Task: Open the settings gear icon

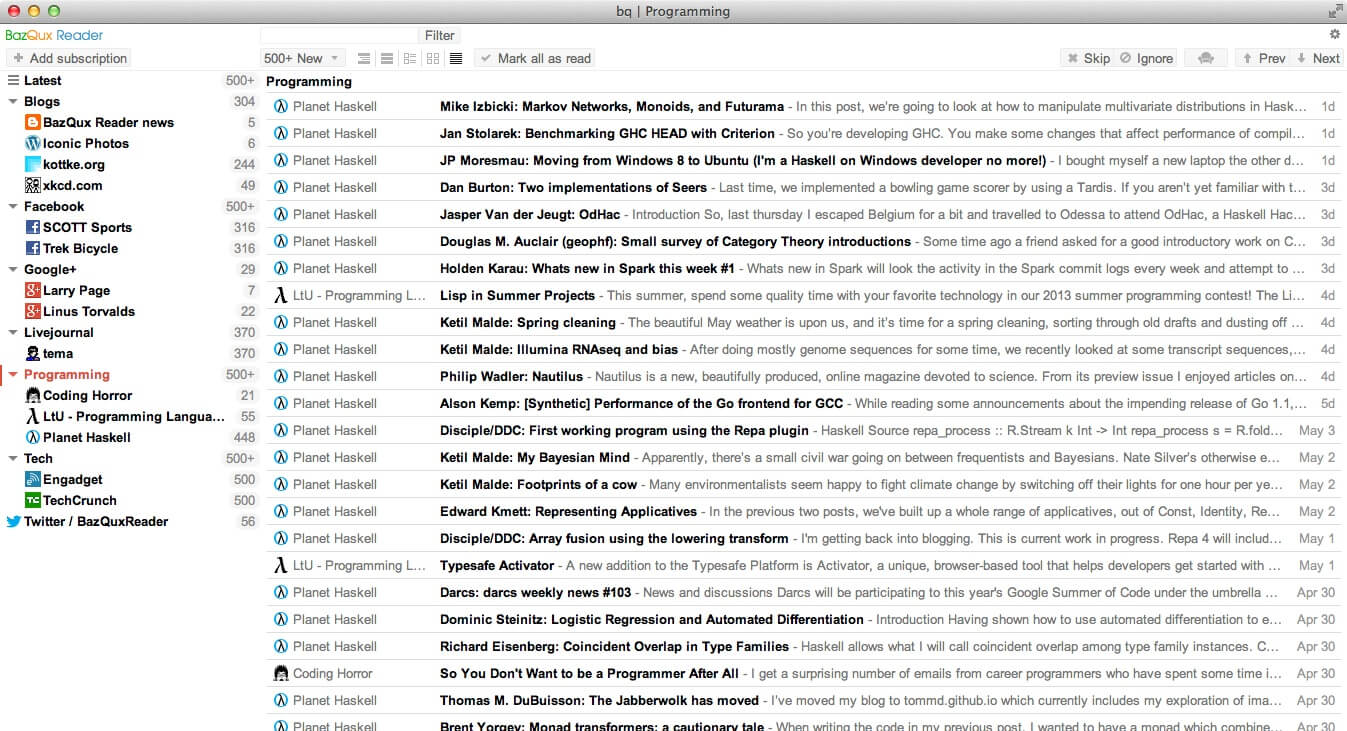Action: coord(1334,34)
